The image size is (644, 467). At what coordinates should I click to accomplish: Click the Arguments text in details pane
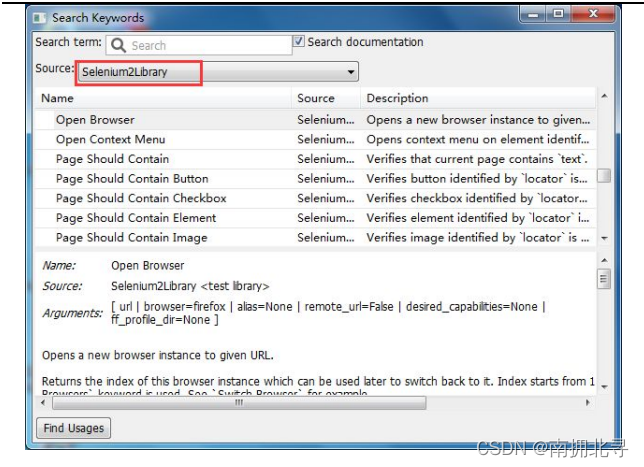point(329,313)
